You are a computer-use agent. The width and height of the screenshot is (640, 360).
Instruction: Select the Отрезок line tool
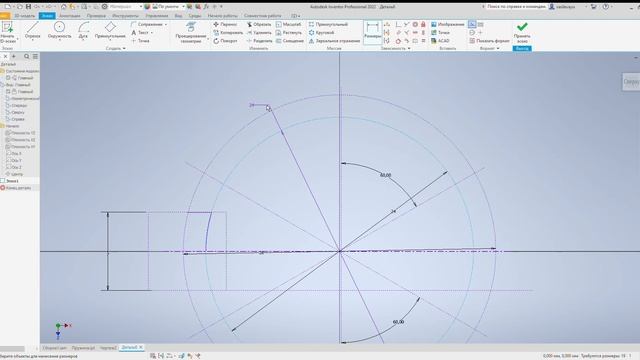33,31
